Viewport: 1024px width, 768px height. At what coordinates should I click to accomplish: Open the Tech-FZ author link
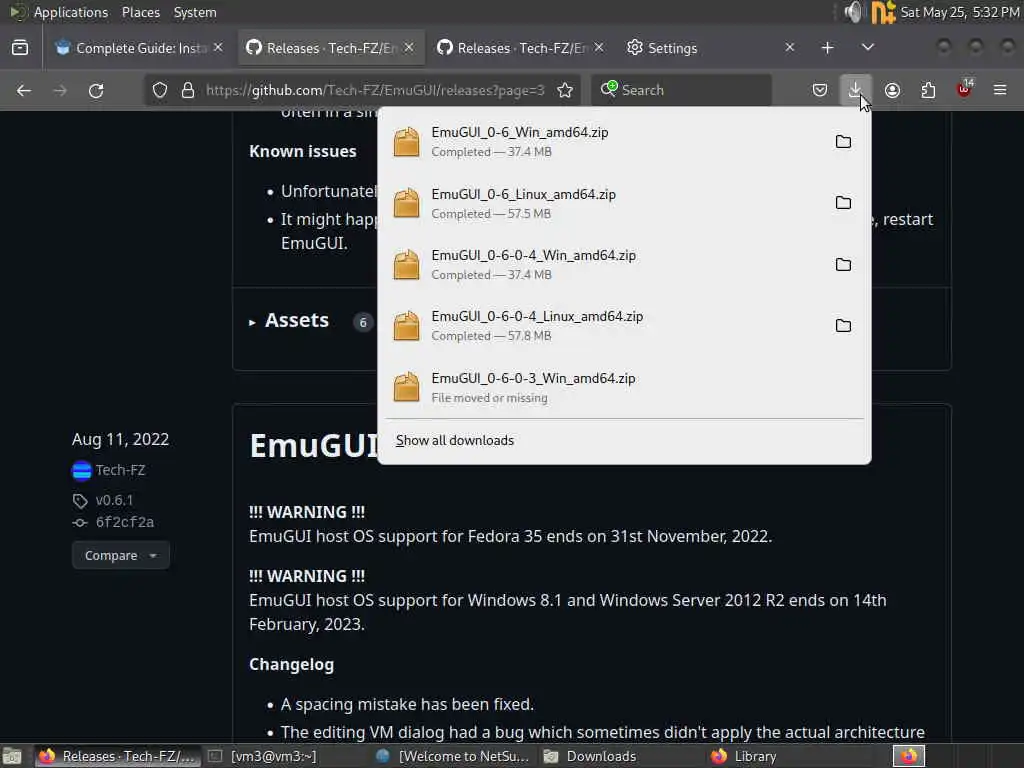[120, 470]
